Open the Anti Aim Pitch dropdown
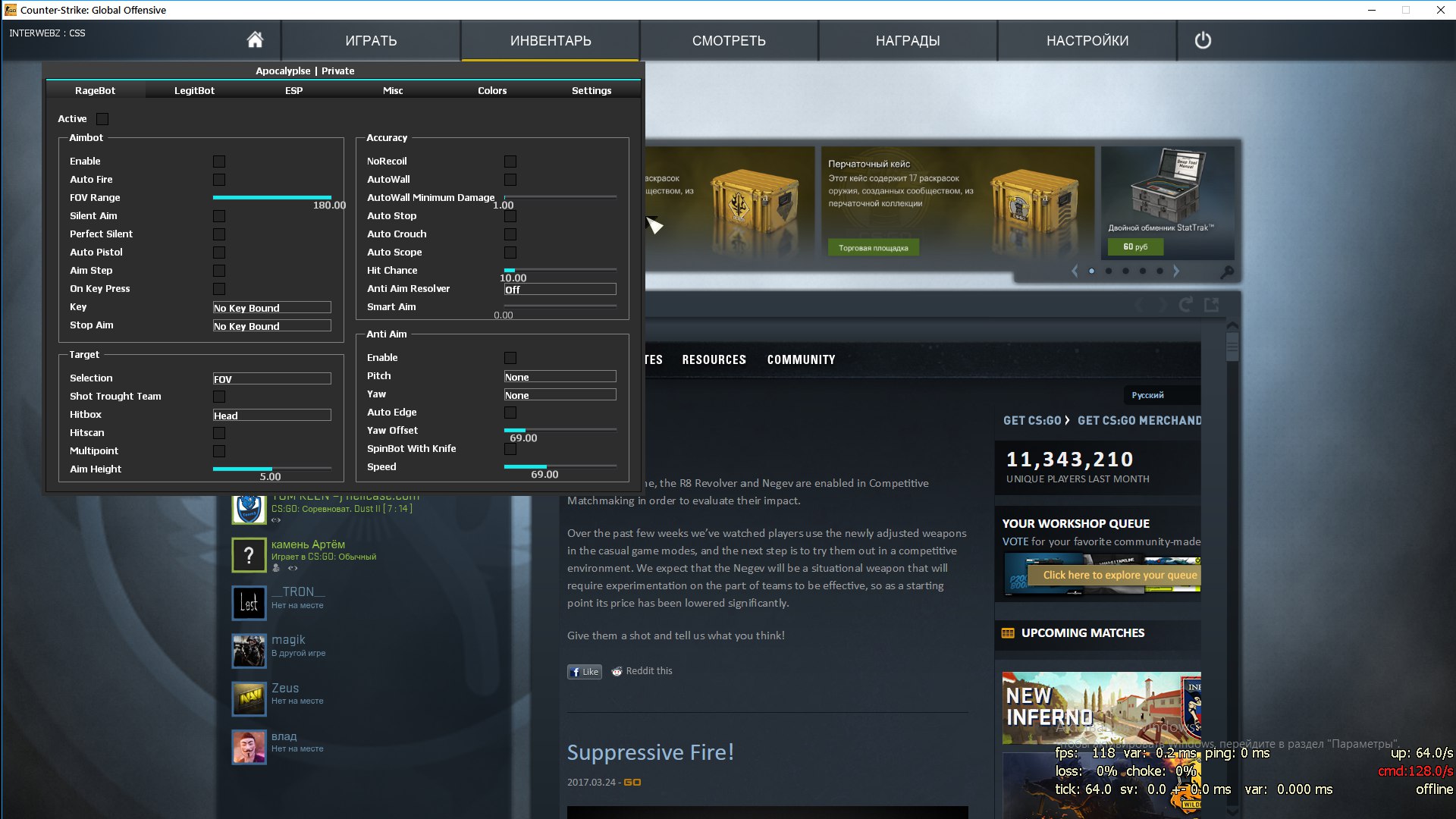Viewport: 1456px width, 819px height. tap(560, 376)
